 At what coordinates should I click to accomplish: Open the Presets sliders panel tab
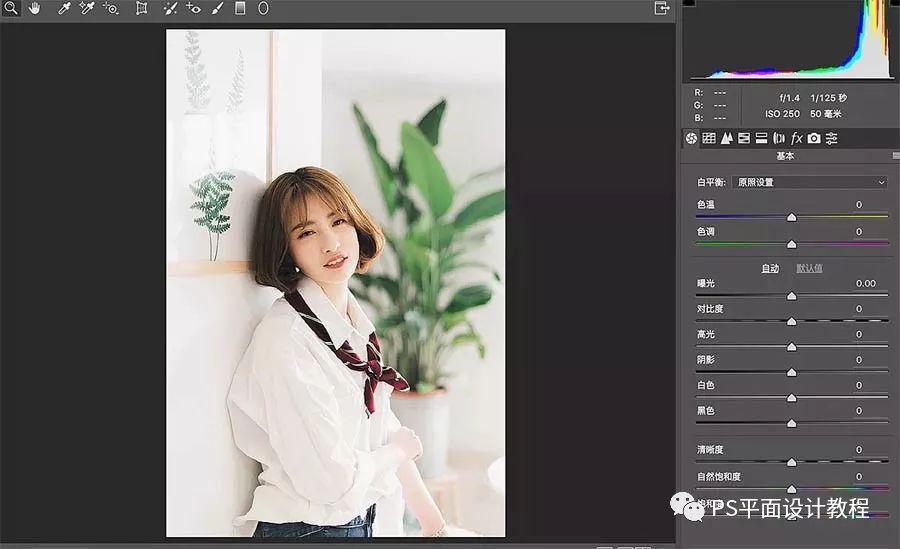point(831,138)
